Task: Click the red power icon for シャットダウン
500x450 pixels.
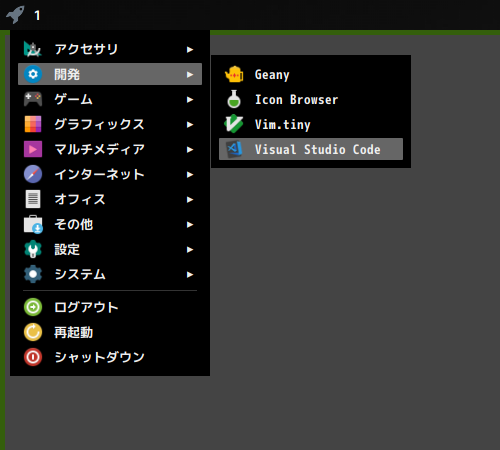Action: pos(33,357)
